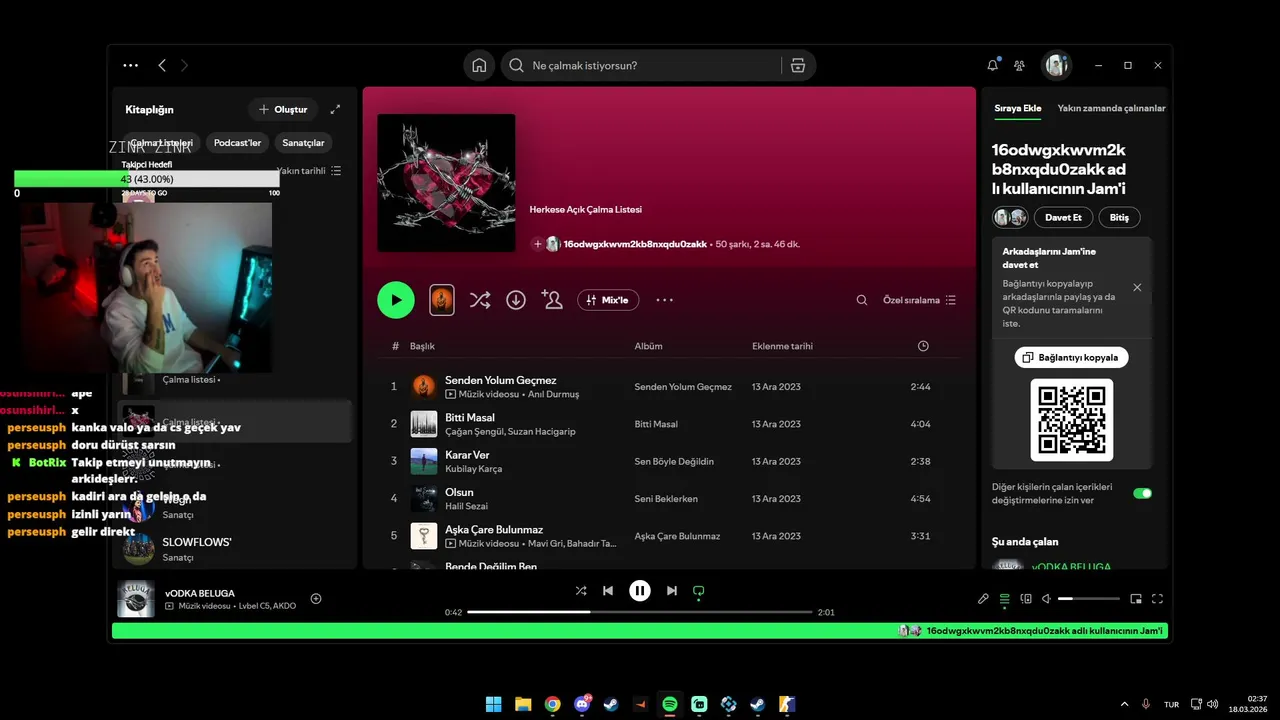Open artist link 'Kubilay Karça'
This screenshot has height=720, width=1280.
tap(473, 469)
